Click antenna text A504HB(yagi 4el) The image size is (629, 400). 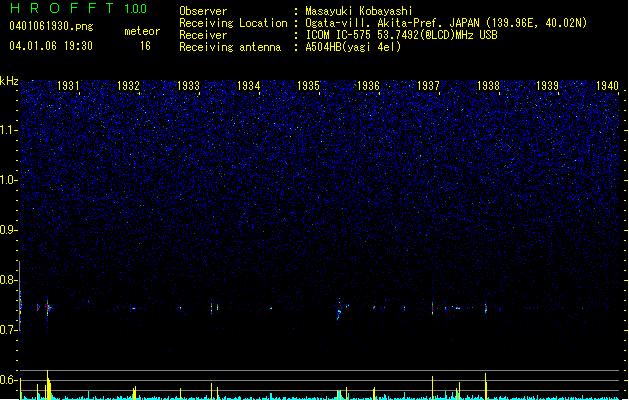coord(353,47)
